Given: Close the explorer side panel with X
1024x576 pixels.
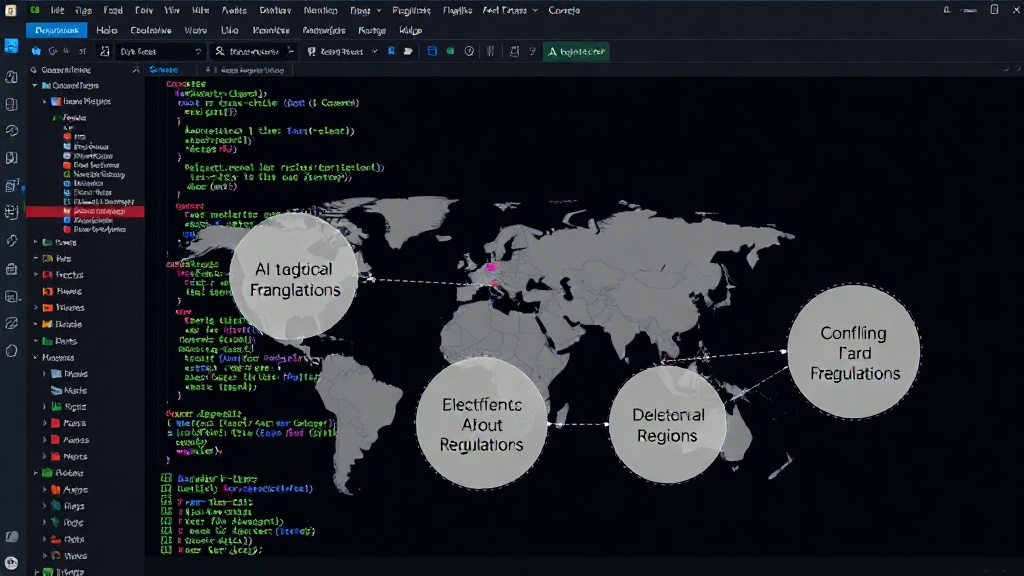Looking at the screenshot, I should coord(136,69).
